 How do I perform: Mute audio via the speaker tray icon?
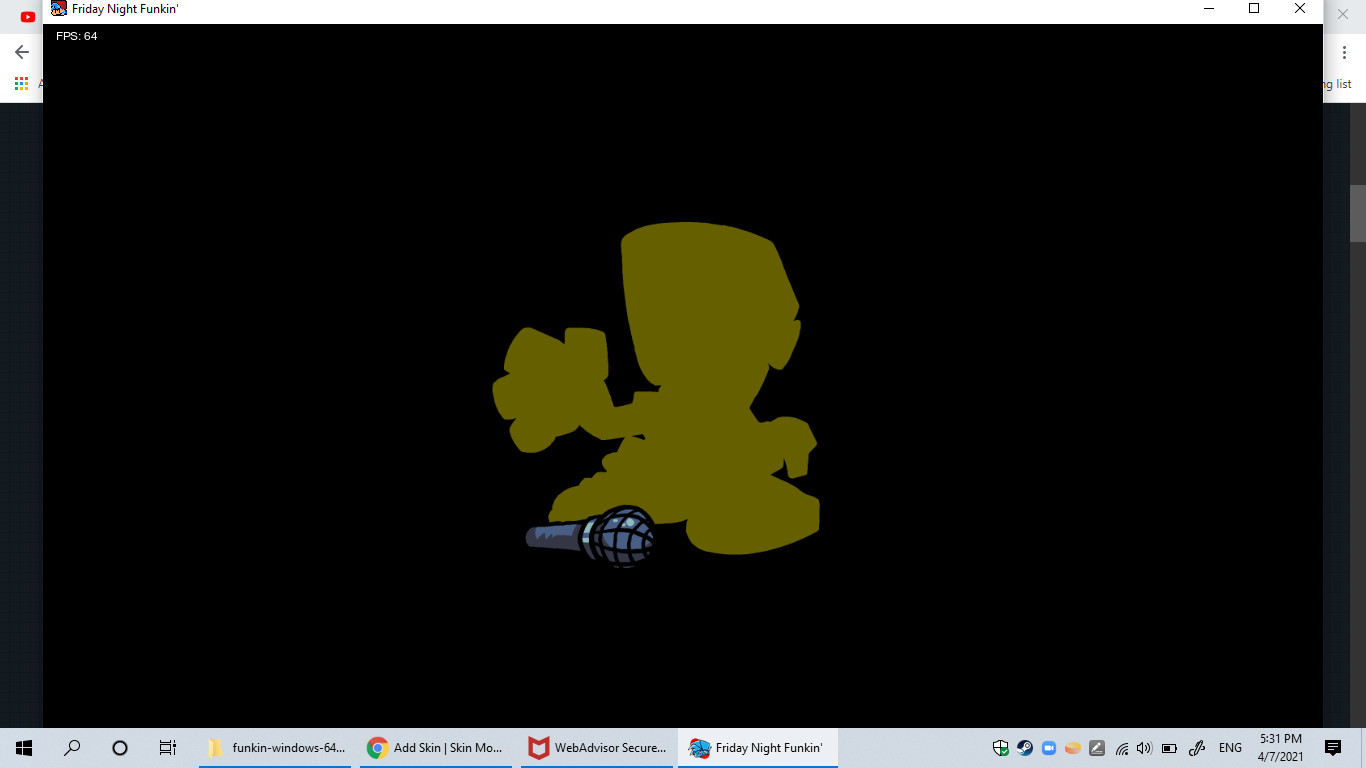tap(1144, 748)
